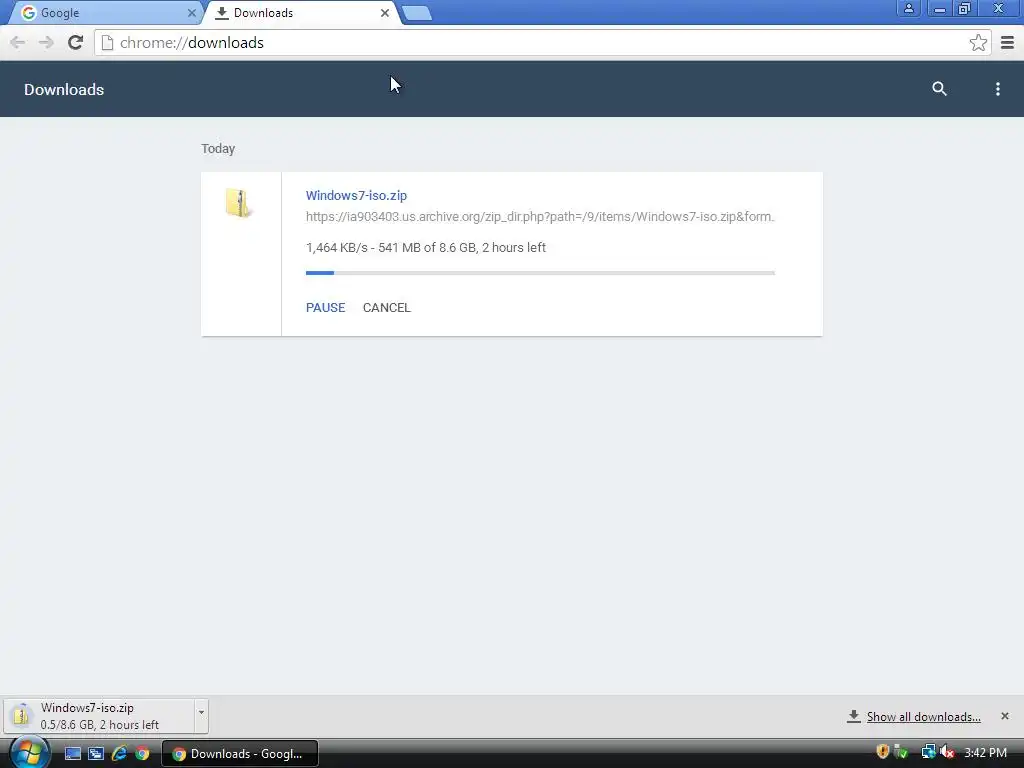The image size is (1024, 768).
Task: Click the zip file icon in the download card
Action: point(238,203)
